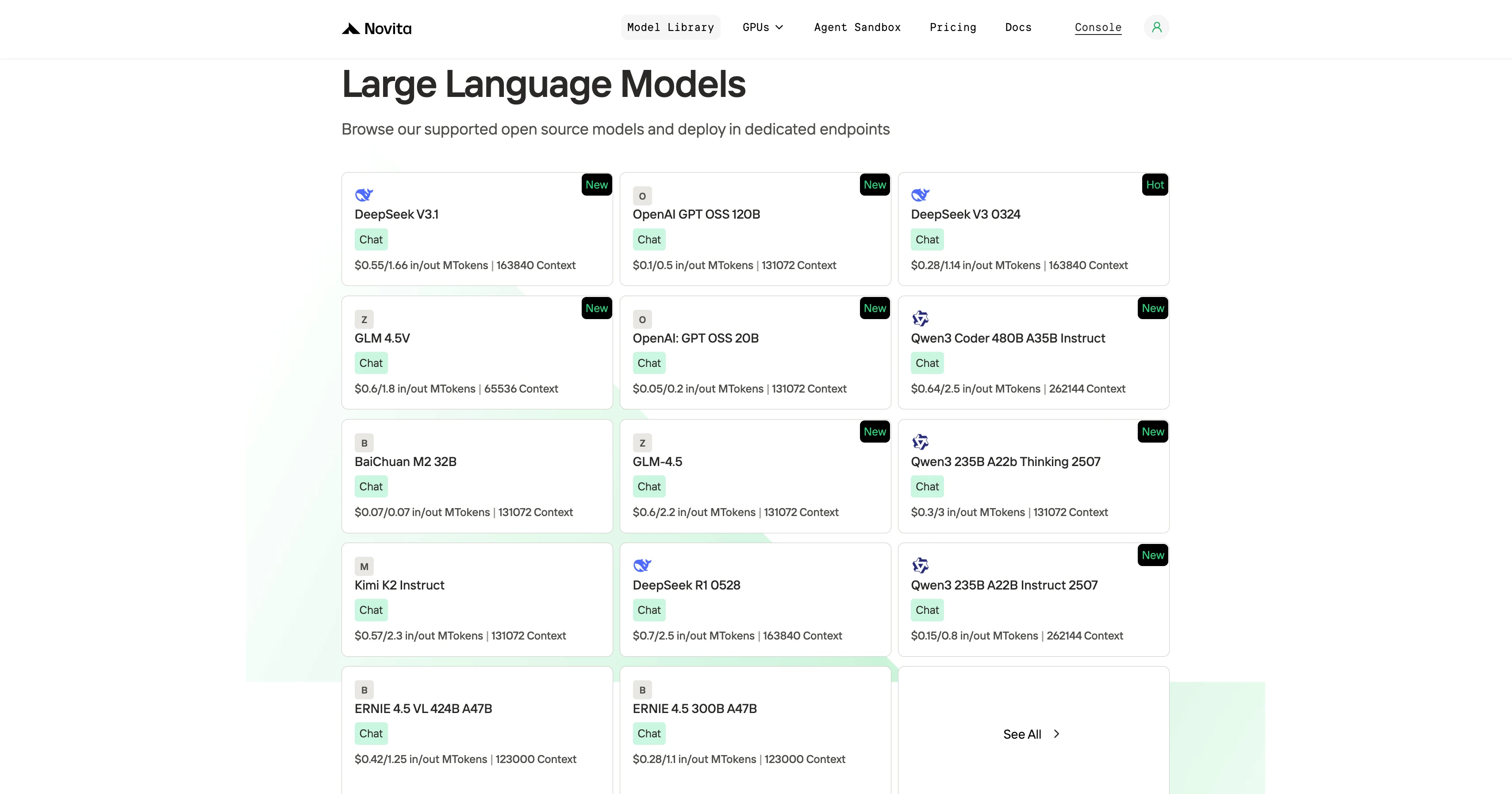Open ERNIE 4.5 300B A47B title

tap(695, 708)
